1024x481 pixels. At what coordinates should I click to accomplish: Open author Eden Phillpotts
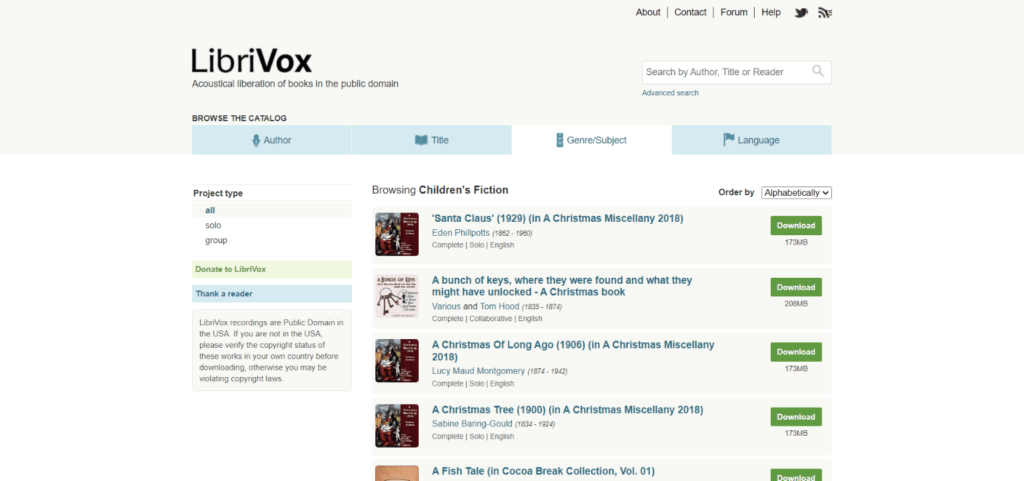(460, 233)
